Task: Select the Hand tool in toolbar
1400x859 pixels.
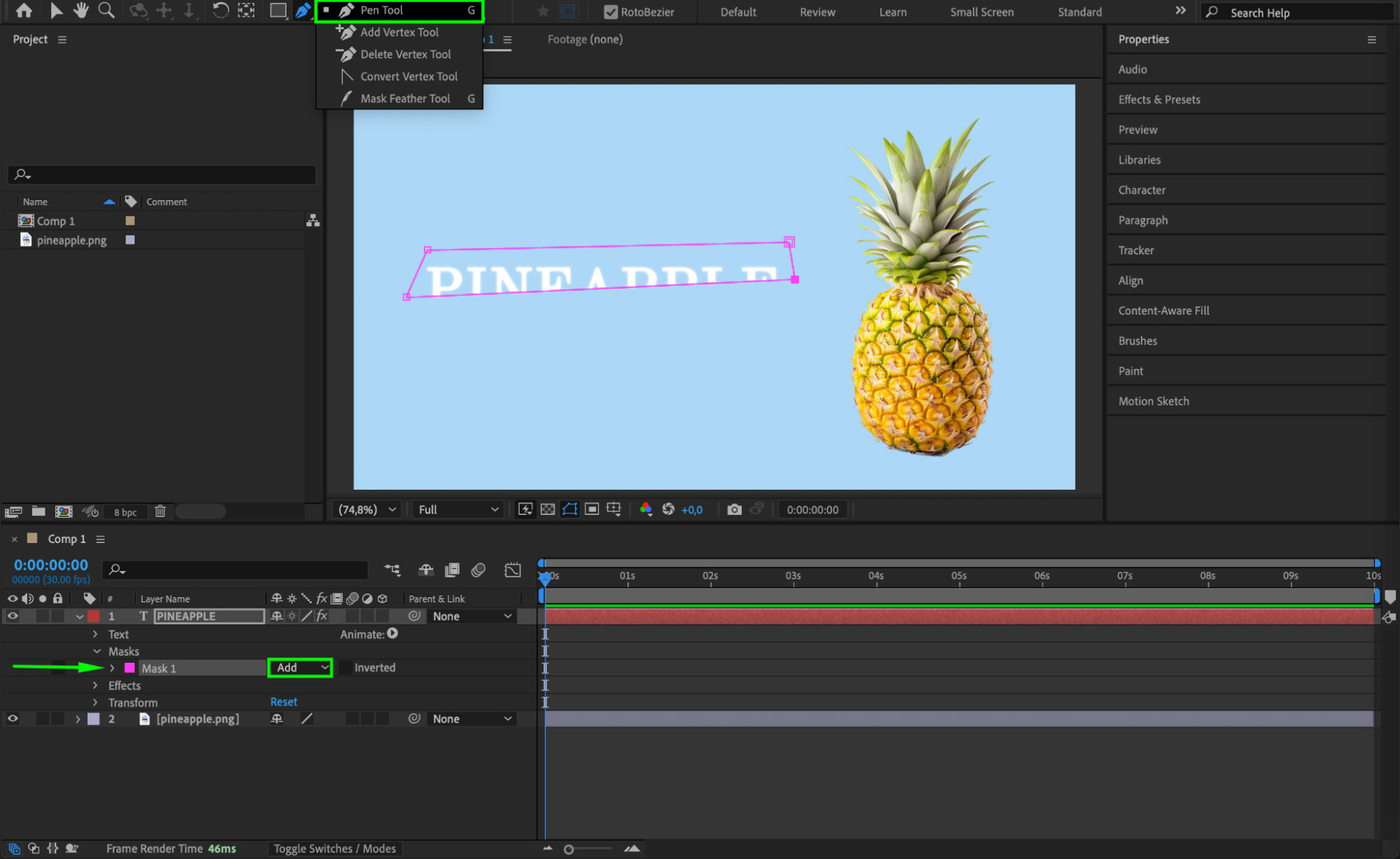Action: click(81, 11)
